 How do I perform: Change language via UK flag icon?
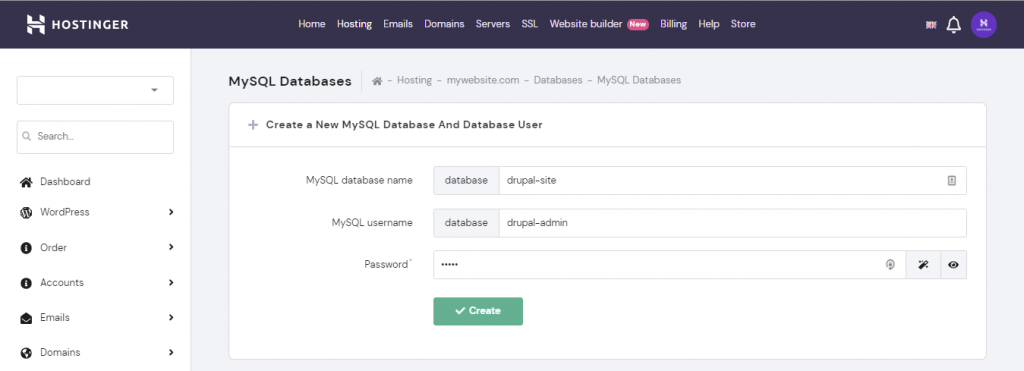click(x=931, y=25)
